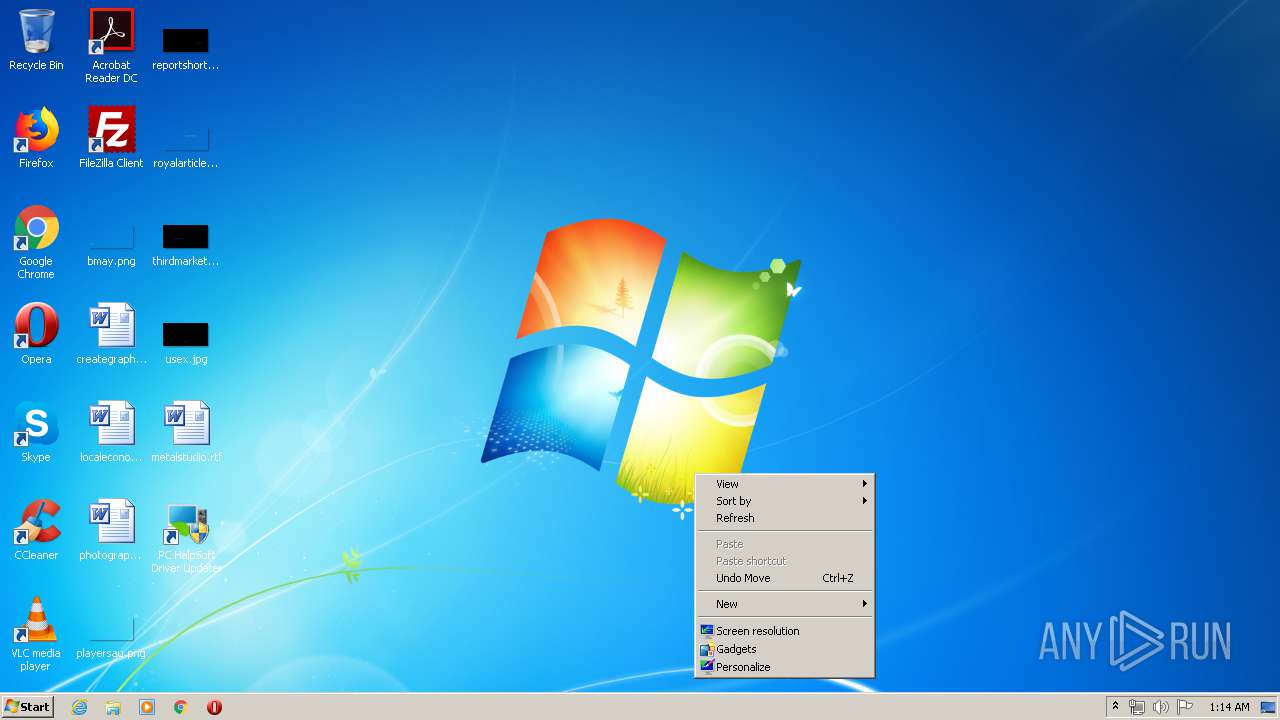Open Windows Explorer folder on taskbar
The width and height of the screenshot is (1280, 720).
tap(113, 707)
